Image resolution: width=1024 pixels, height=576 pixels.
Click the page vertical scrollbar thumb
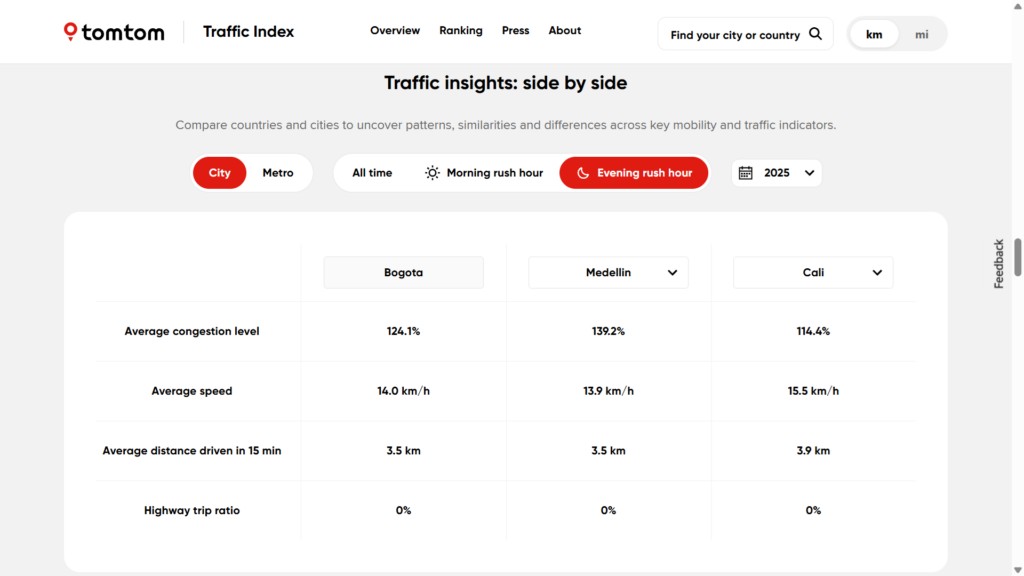click(1018, 257)
